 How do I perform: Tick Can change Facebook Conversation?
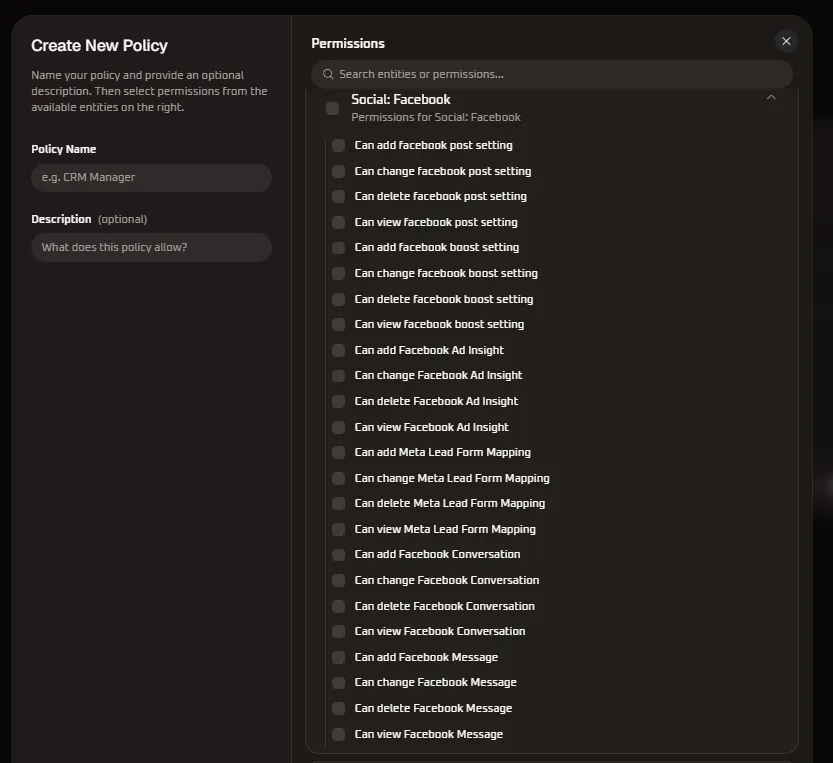[338, 580]
